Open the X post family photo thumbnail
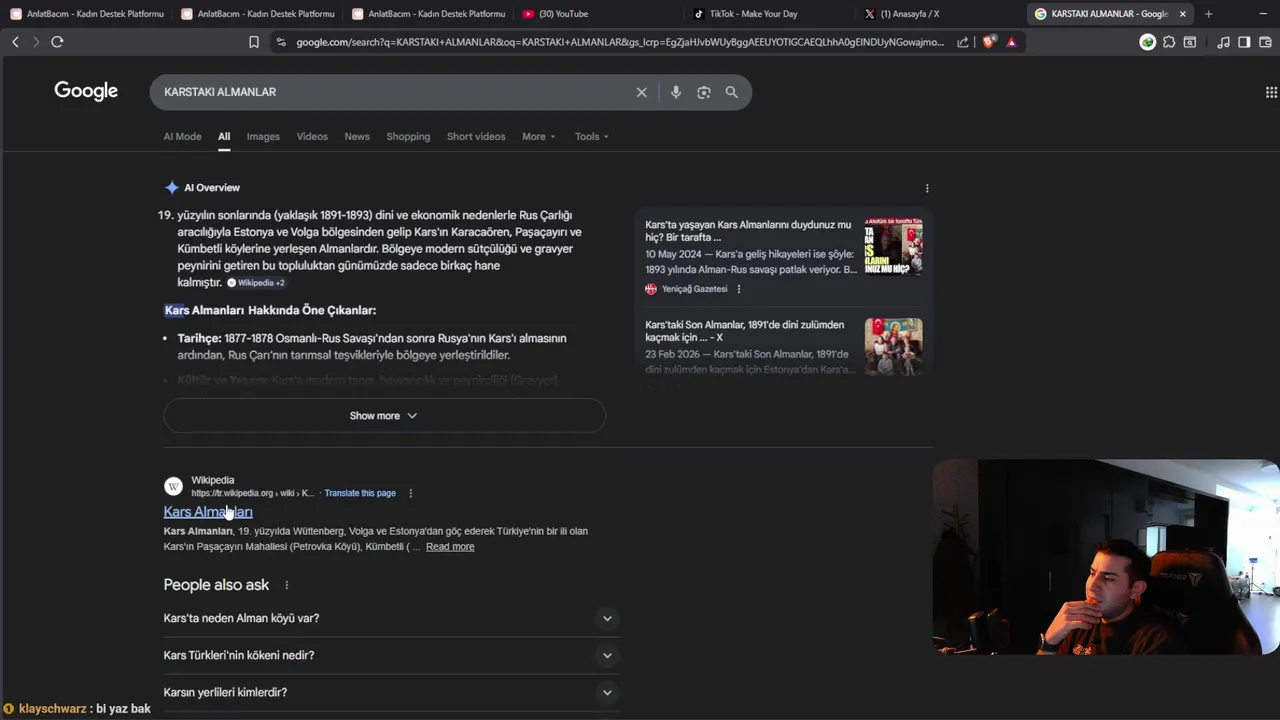This screenshot has height=720, width=1280. click(894, 347)
